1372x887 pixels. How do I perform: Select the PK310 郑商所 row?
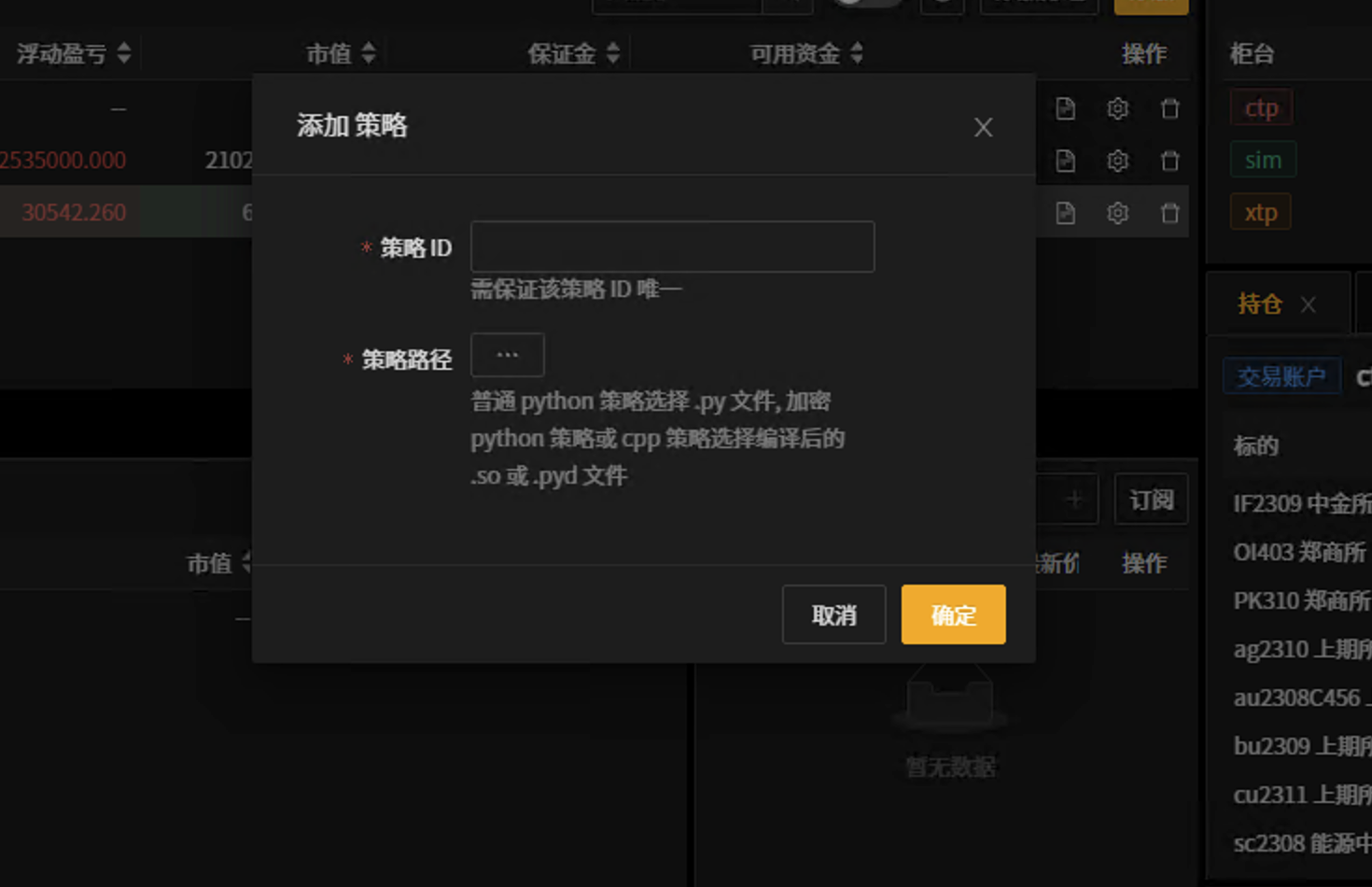pyautogui.click(x=1302, y=601)
